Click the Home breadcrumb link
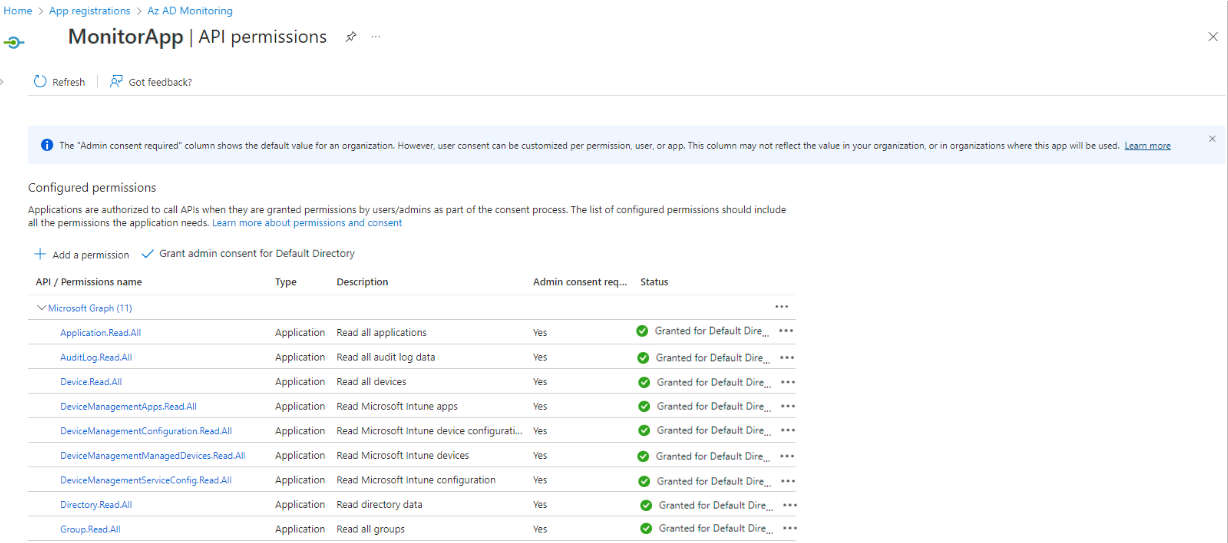This screenshot has height=543, width=1228. [x=18, y=11]
